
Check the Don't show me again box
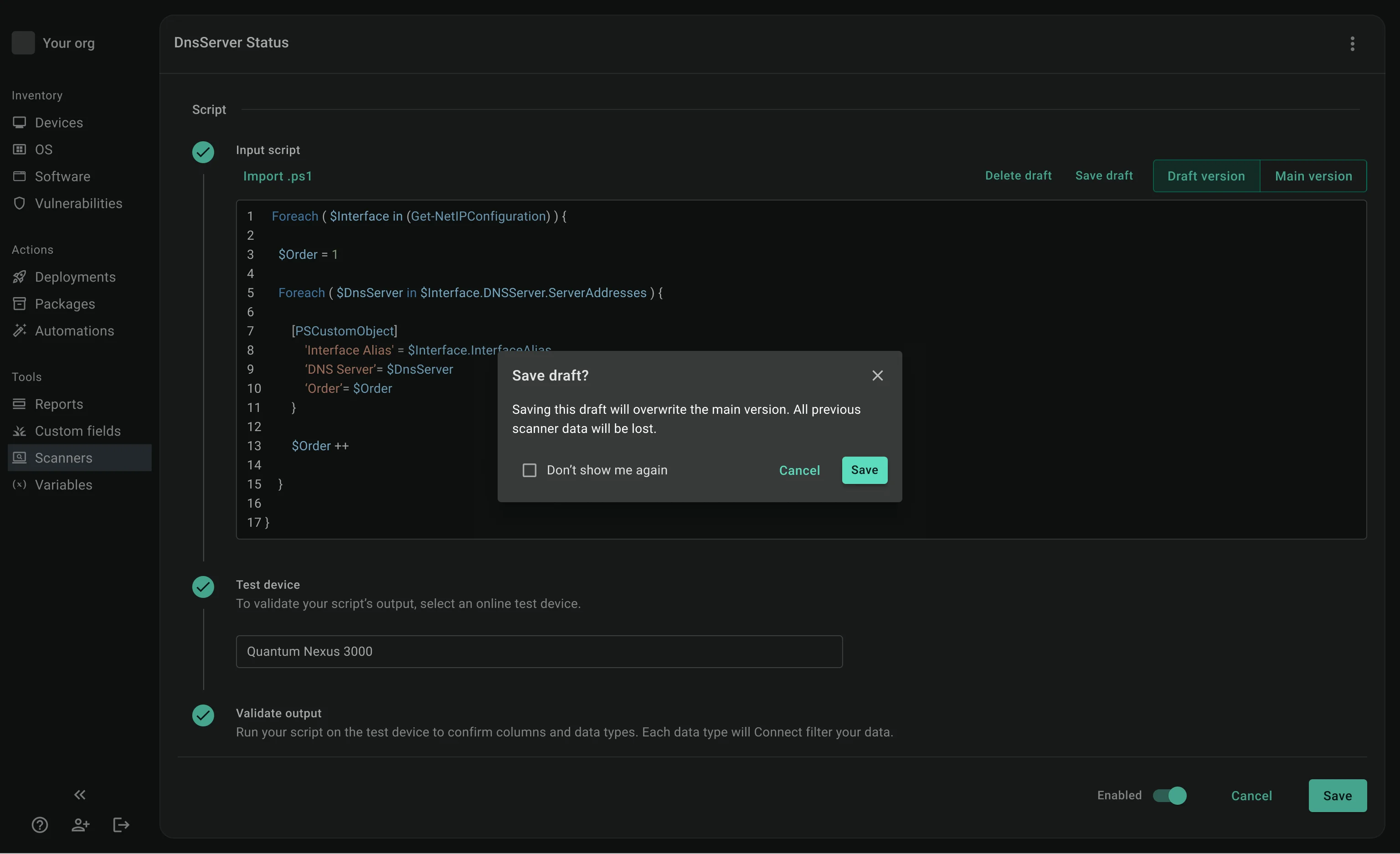click(529, 470)
